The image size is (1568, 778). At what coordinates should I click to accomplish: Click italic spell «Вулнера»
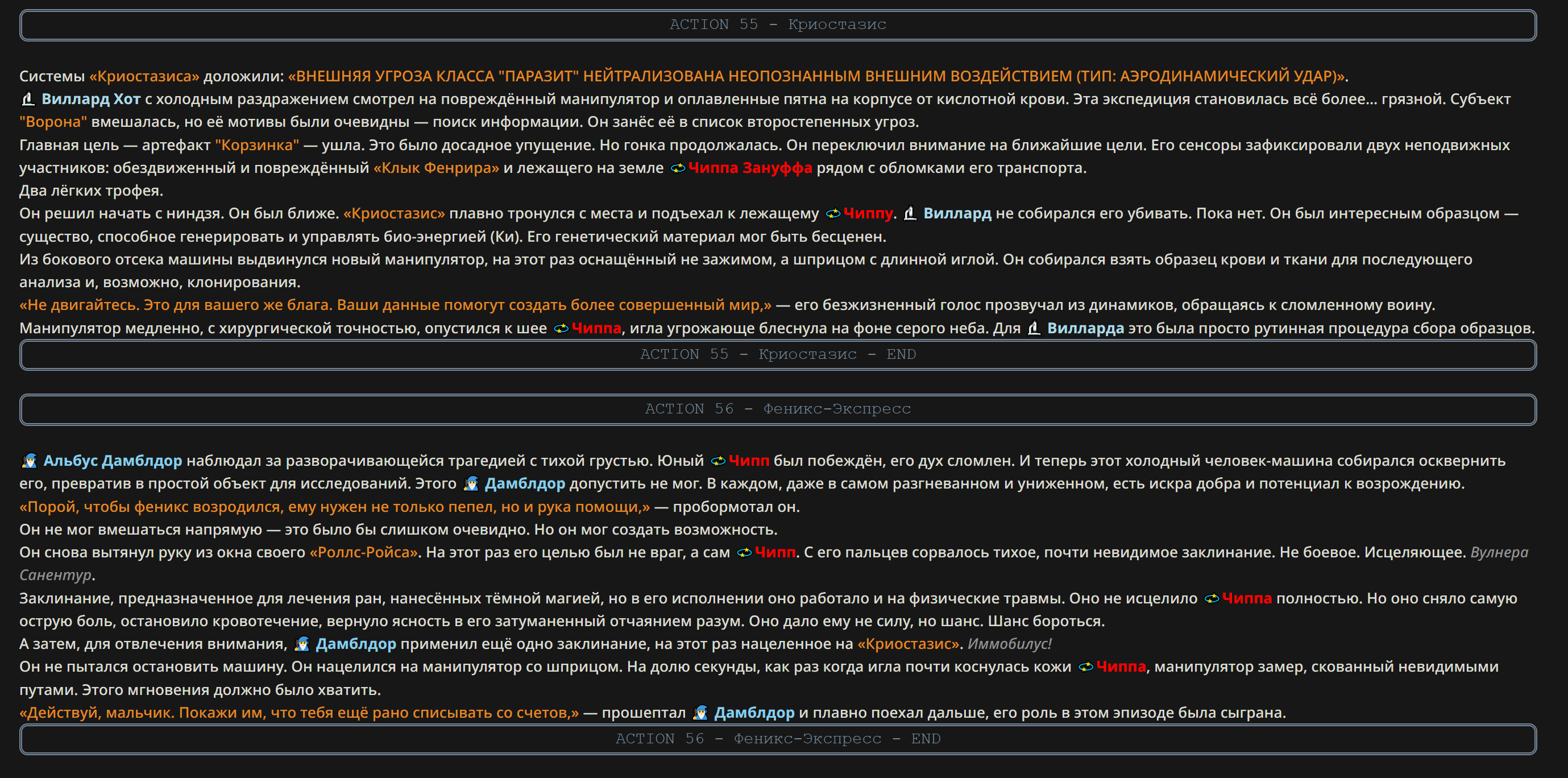pos(1499,553)
